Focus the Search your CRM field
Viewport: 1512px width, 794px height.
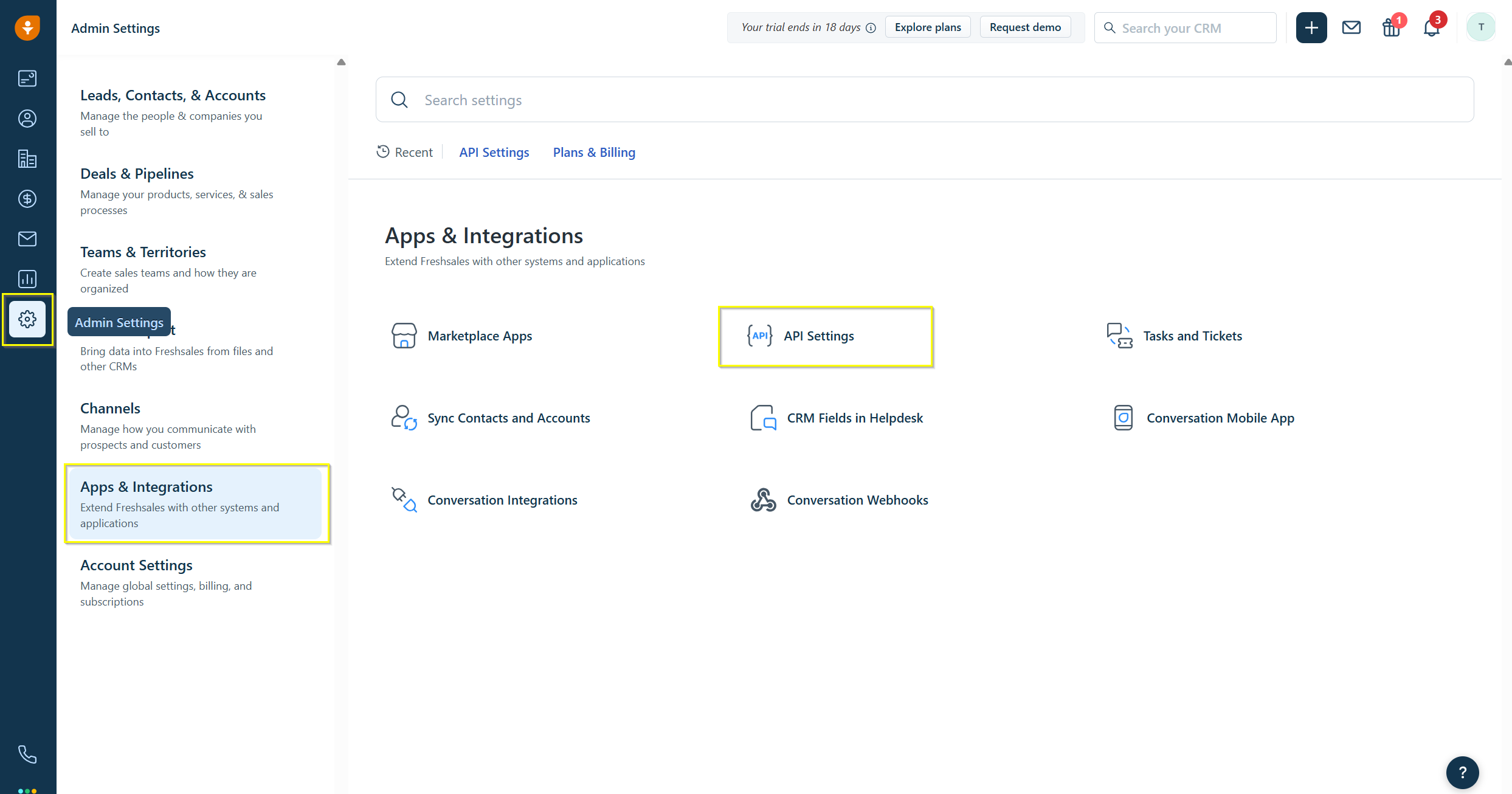(1185, 28)
